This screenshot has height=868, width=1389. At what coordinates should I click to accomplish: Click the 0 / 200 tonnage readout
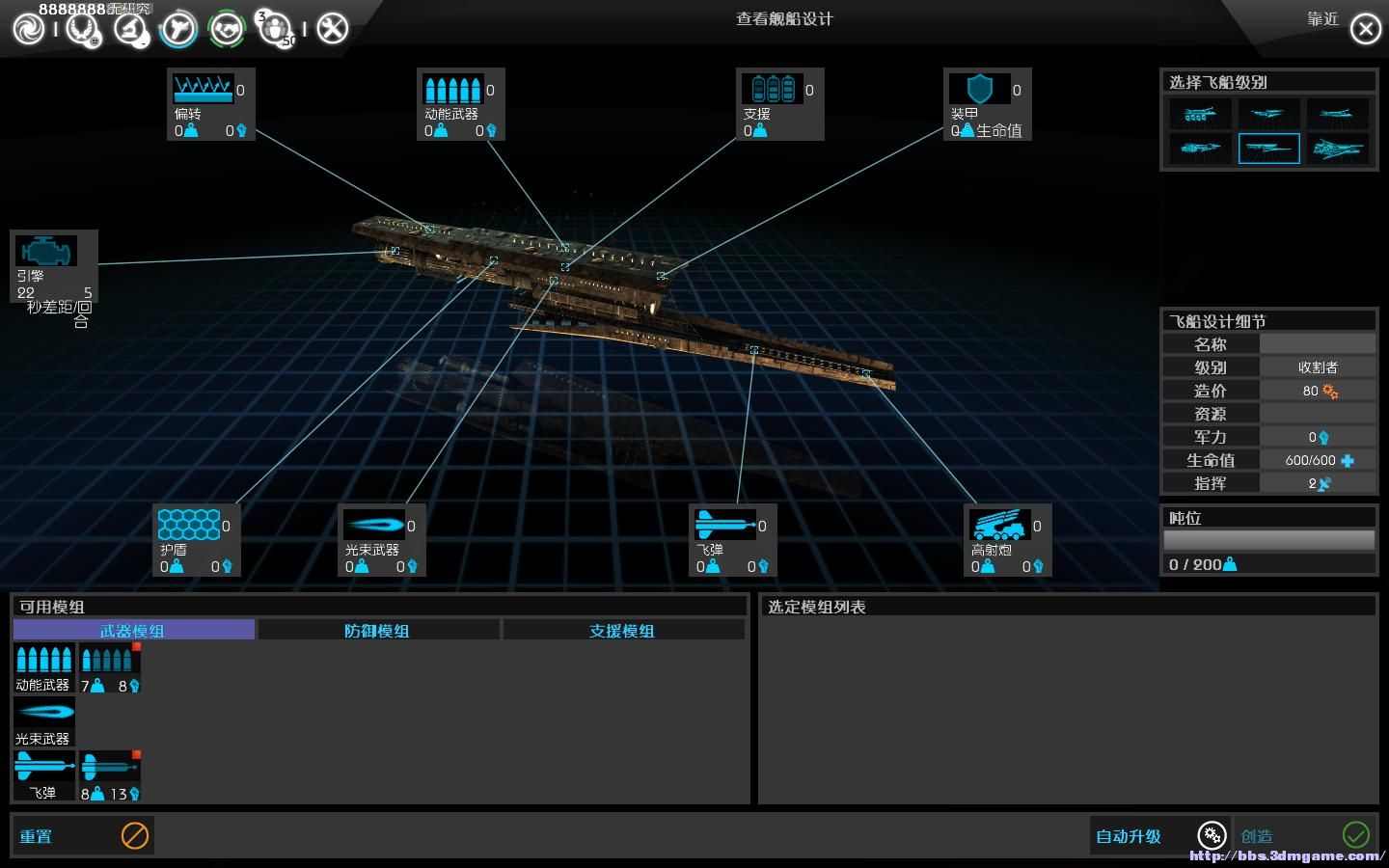pos(1202,564)
